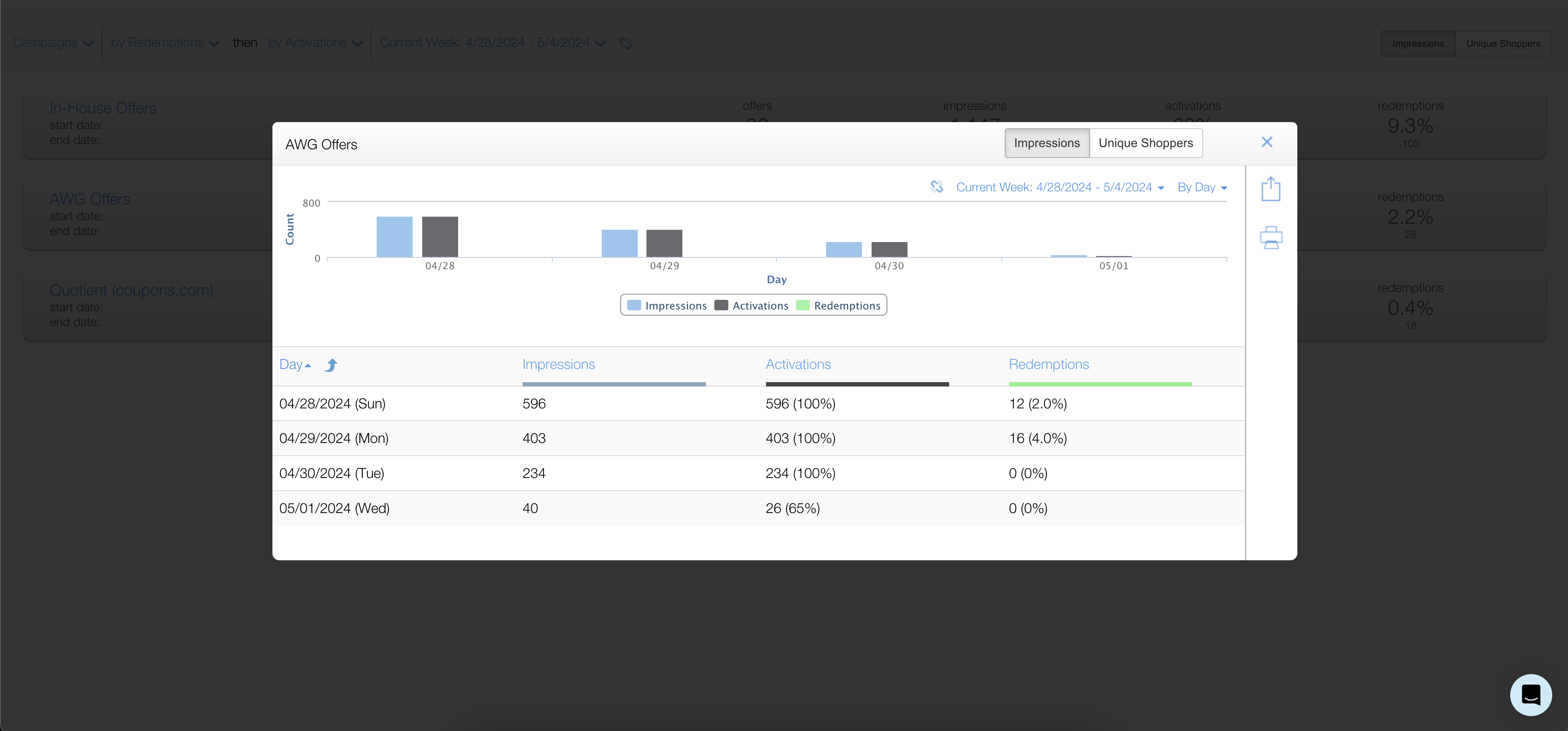Toggle Redemptions series in chart legend
Viewport: 1568px width, 731px height.
(839, 305)
